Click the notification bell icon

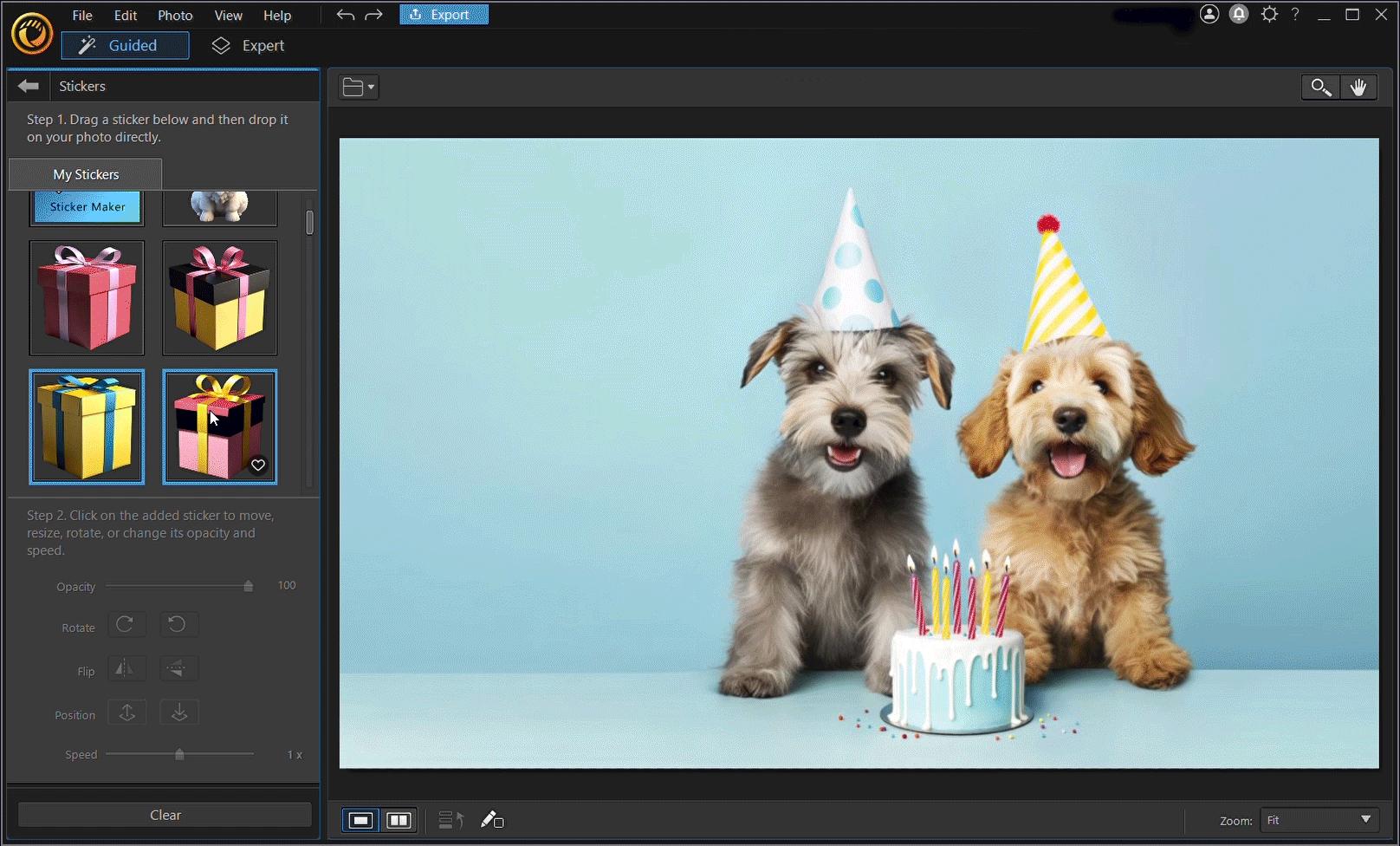click(1238, 14)
